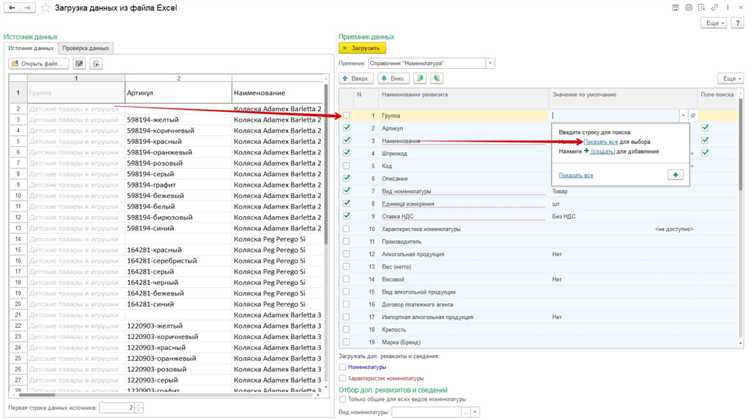750x420 pixels.
Task: Click the Вниз move down button
Action: 393,78
